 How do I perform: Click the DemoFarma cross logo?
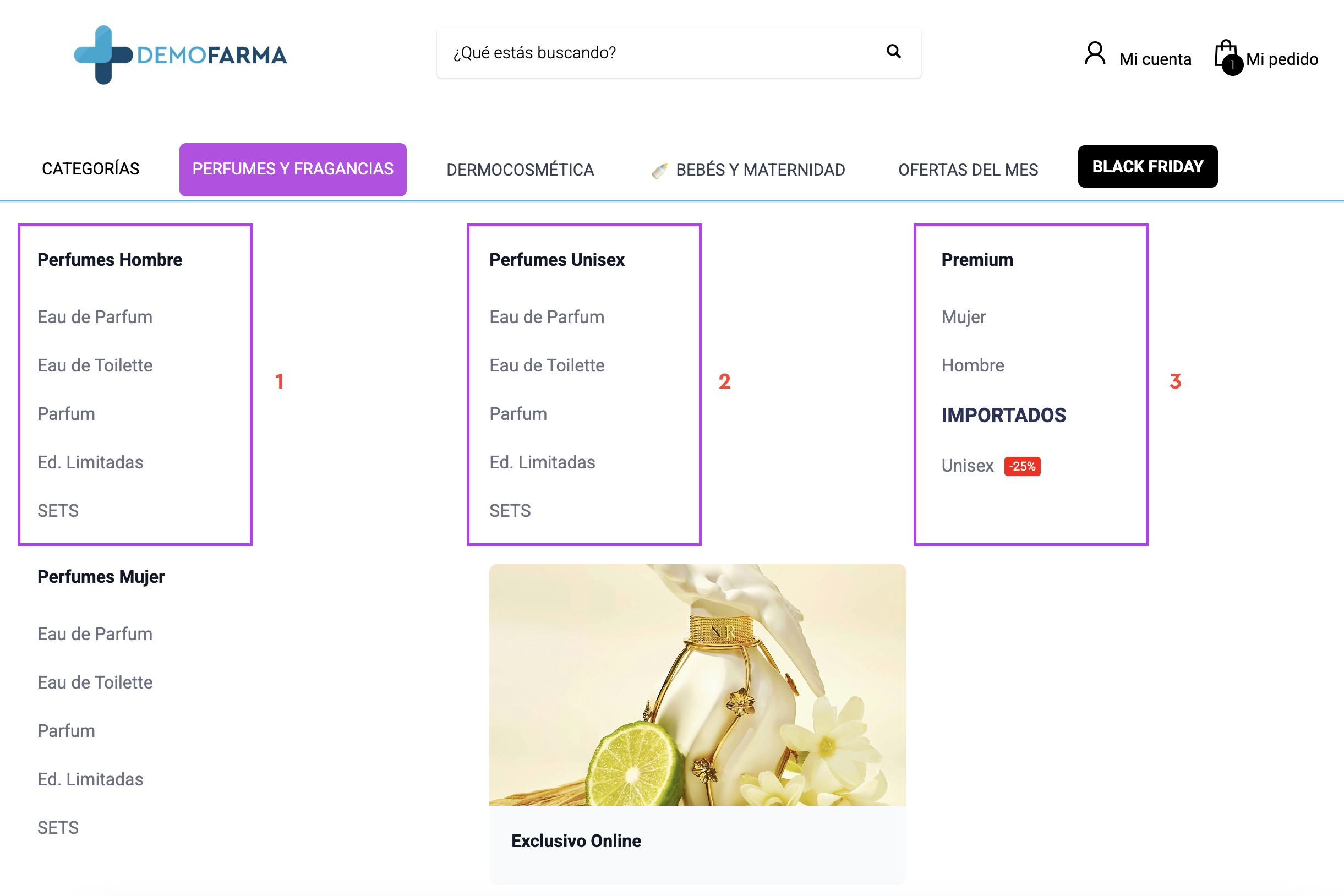[x=103, y=55]
